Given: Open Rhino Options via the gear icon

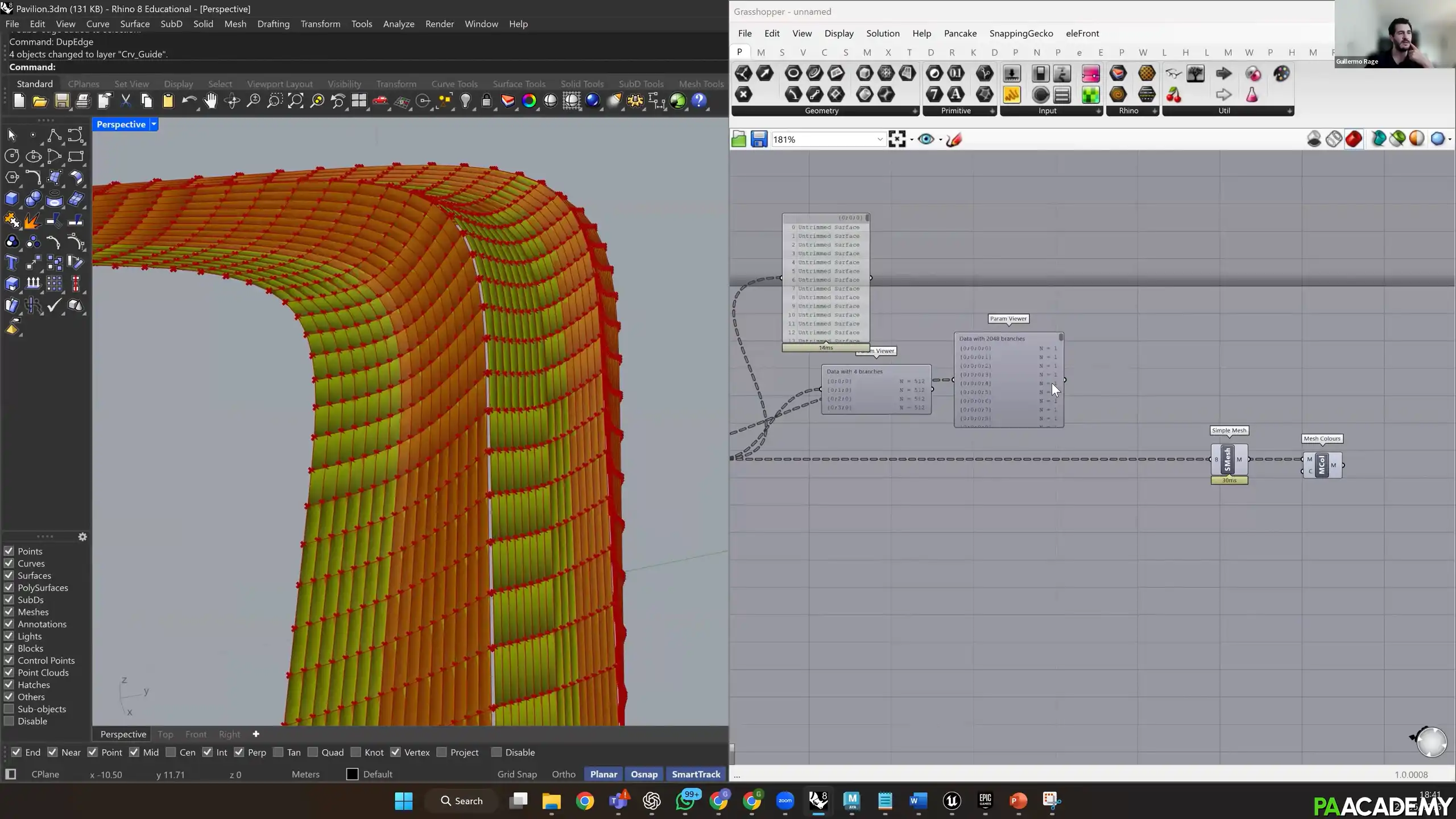Looking at the screenshot, I should [636, 101].
